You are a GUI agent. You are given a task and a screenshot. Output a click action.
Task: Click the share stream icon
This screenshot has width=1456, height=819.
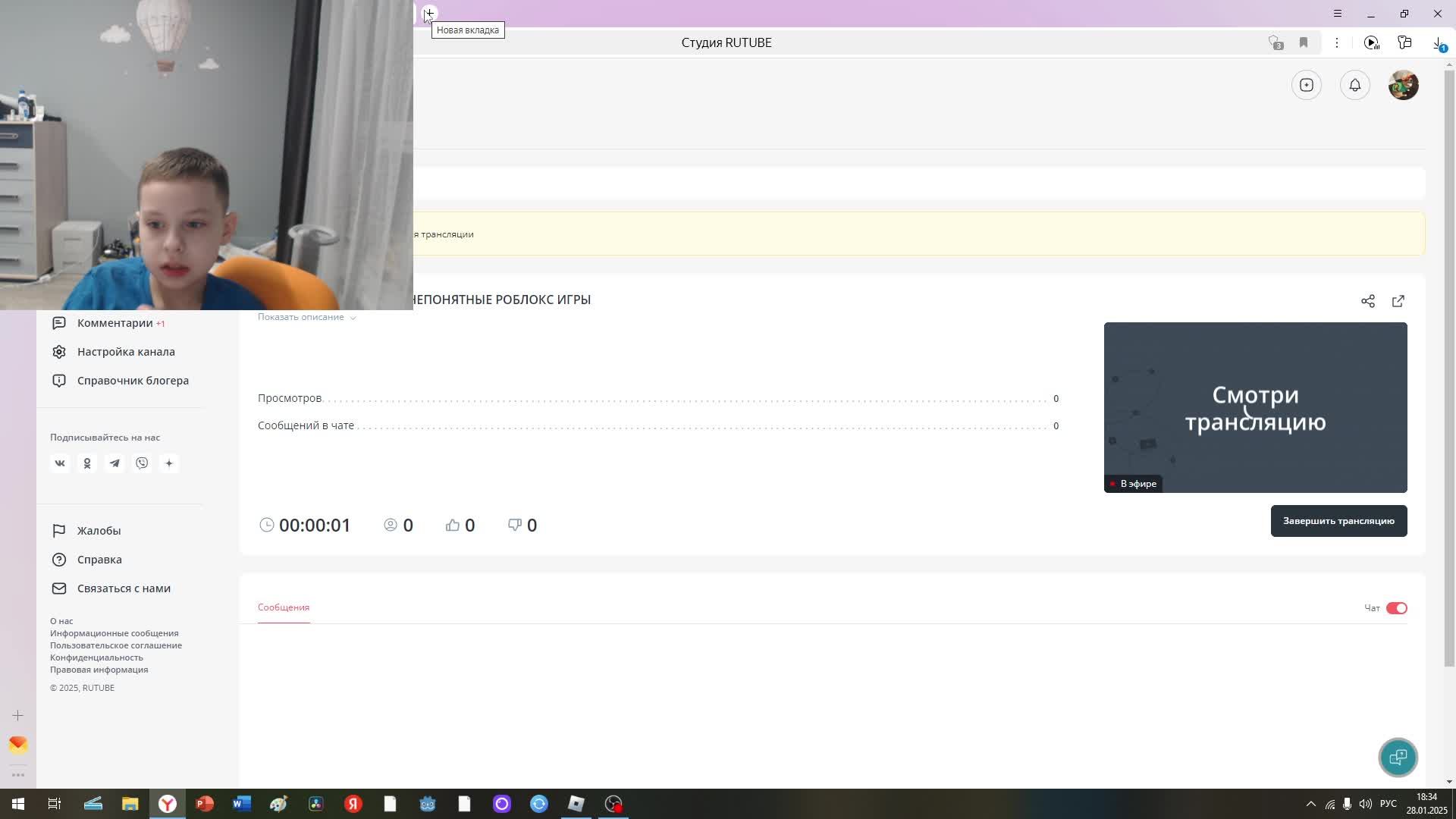(1367, 301)
